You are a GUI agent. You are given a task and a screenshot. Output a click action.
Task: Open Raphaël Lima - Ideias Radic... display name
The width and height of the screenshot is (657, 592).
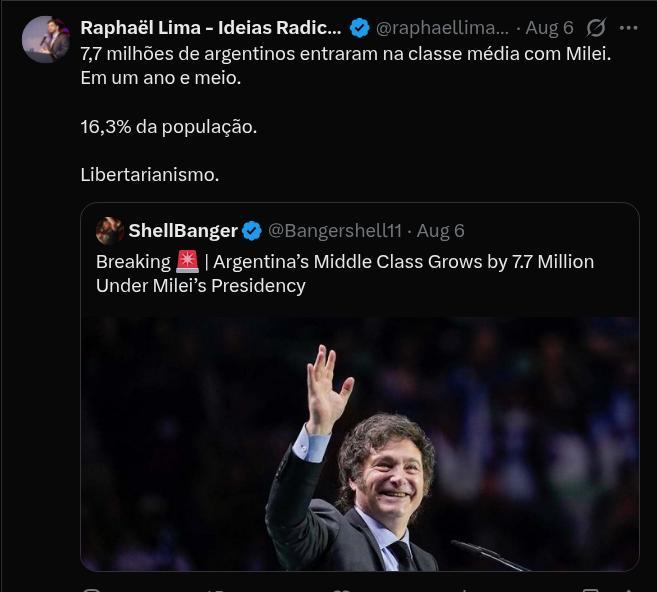pyautogui.click(x=210, y=28)
